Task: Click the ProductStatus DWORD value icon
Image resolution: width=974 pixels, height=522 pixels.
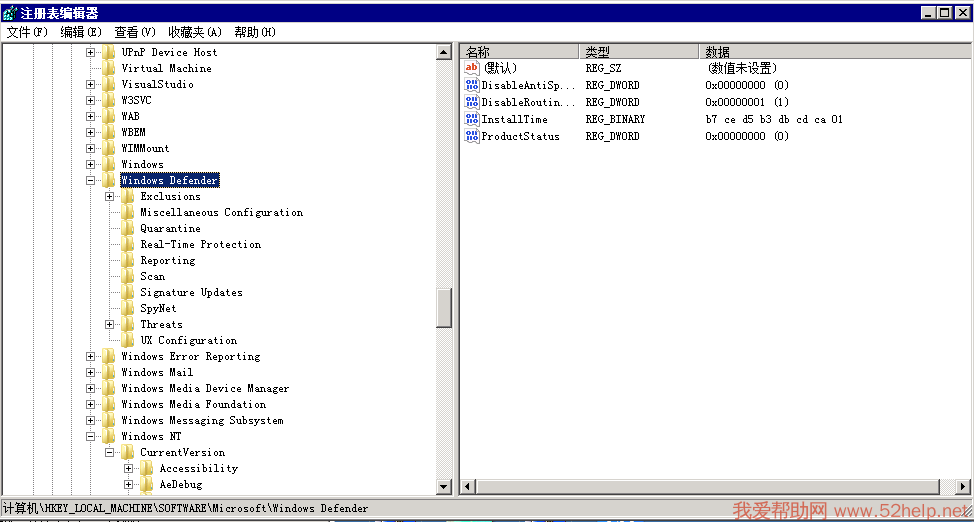Action: (472, 136)
